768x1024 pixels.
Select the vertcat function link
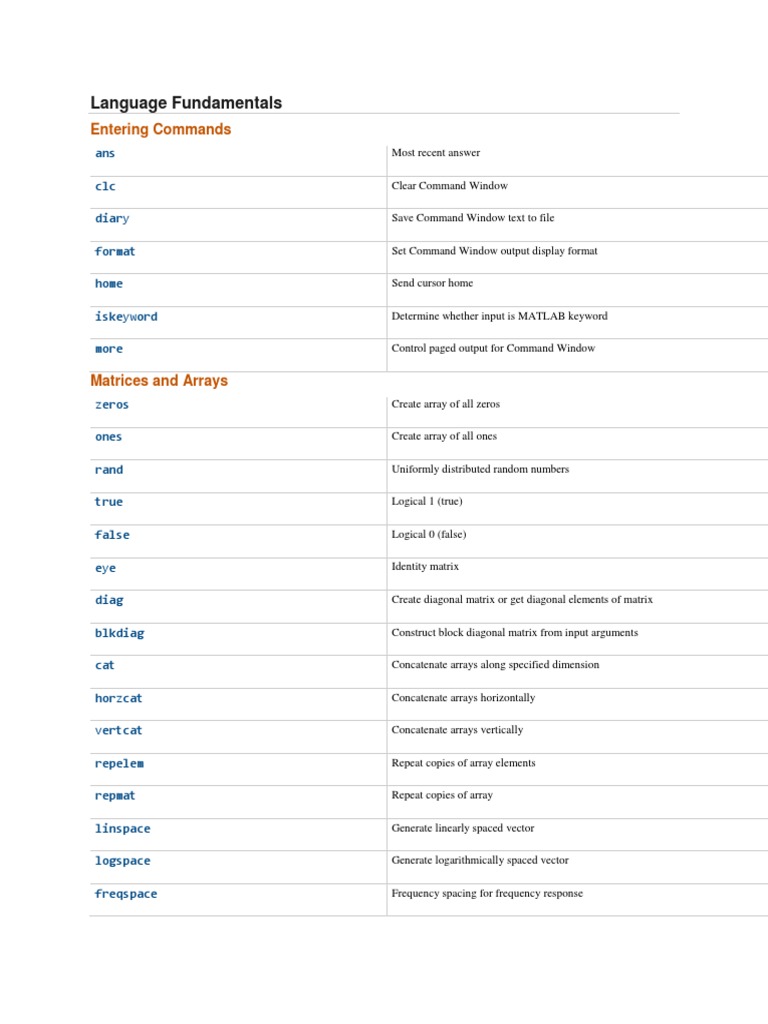click(119, 731)
